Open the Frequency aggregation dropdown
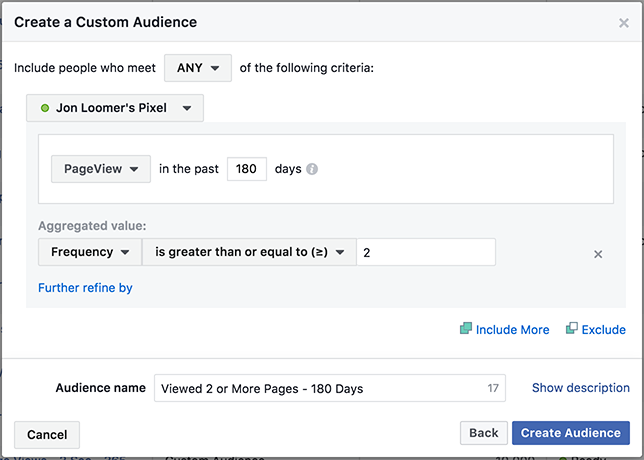Image resolution: width=644 pixels, height=460 pixels. coord(90,252)
